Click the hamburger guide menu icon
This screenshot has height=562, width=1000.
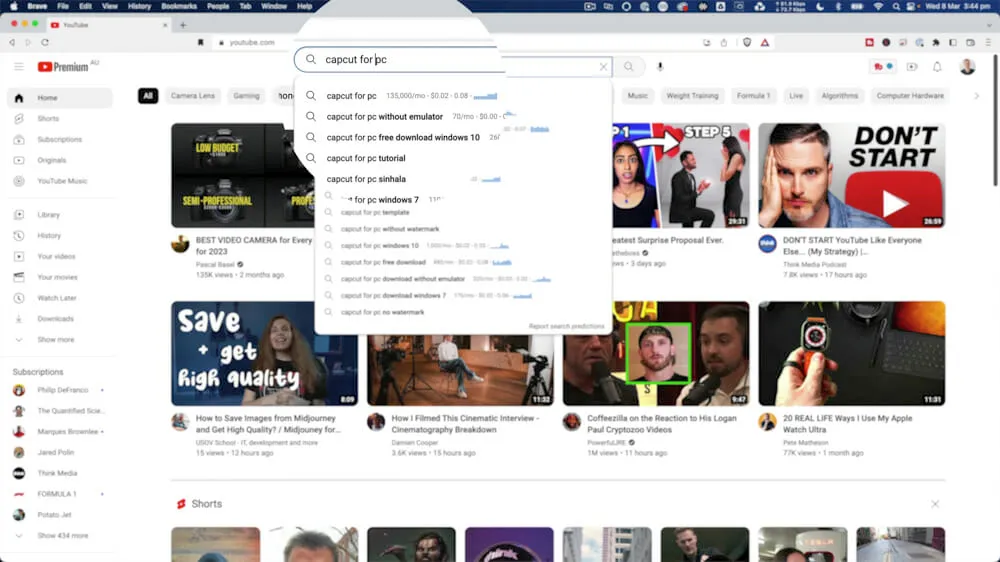coord(18,67)
